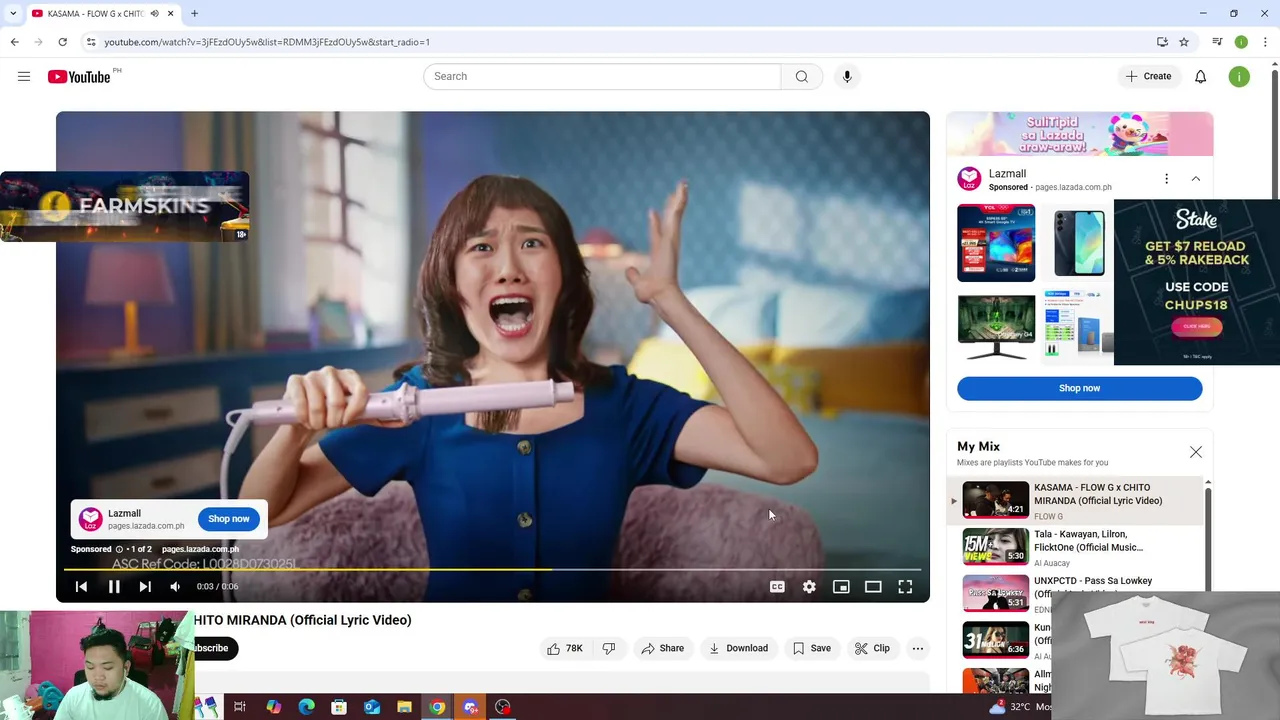Open the TV product thumbnail in Lazmall ad

pos(996,243)
